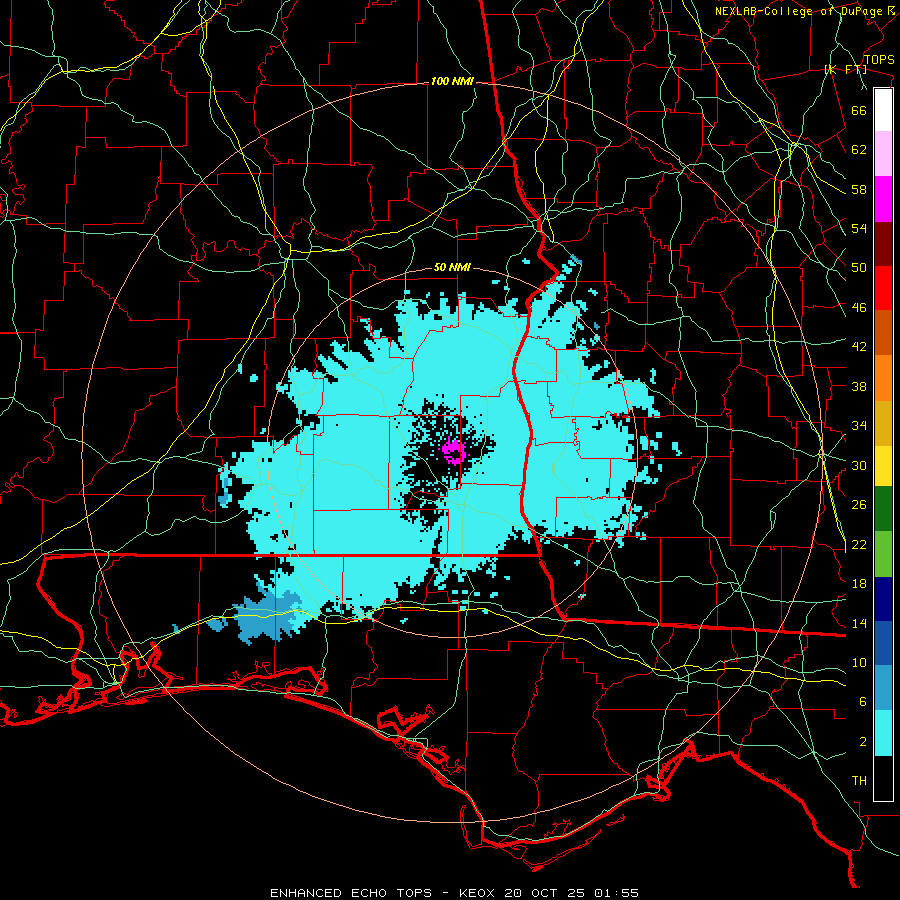
Task: Select the light green legend swatch
Action: click(x=883, y=554)
